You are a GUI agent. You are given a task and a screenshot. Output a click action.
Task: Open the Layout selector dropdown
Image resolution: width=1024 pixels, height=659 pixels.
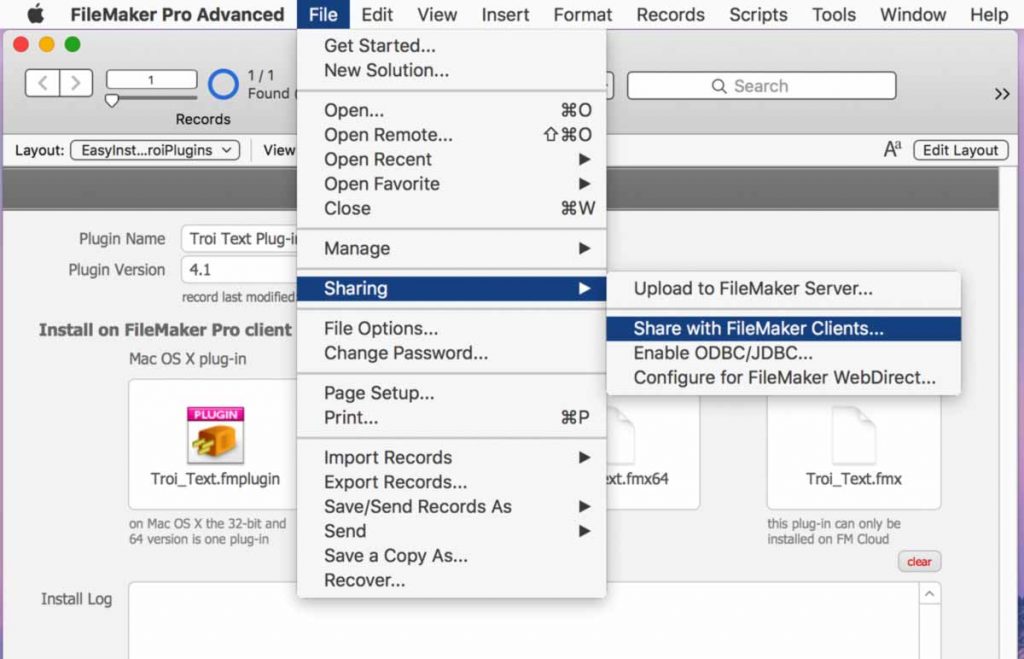(x=151, y=150)
